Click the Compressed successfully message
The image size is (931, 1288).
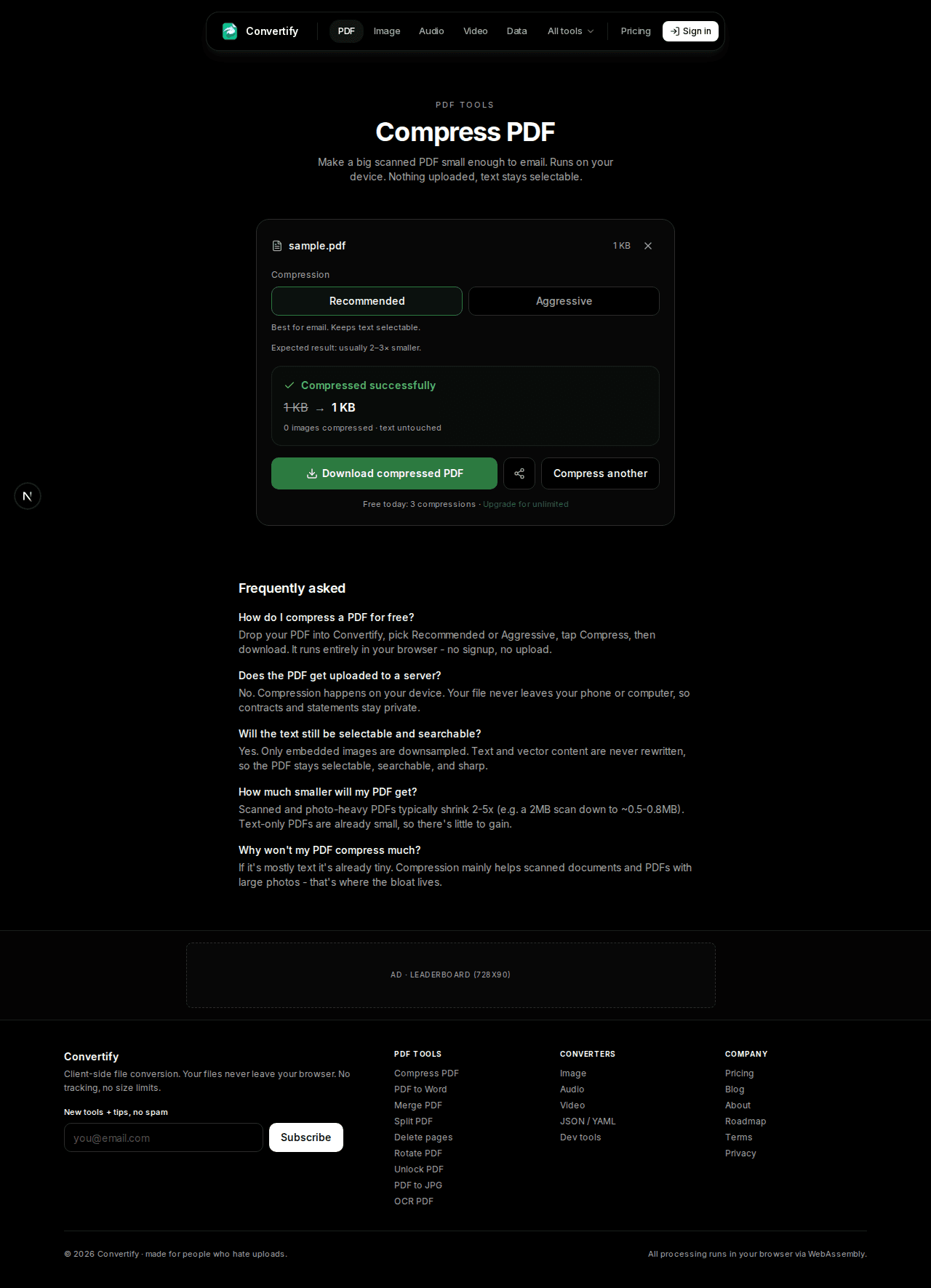tap(368, 385)
